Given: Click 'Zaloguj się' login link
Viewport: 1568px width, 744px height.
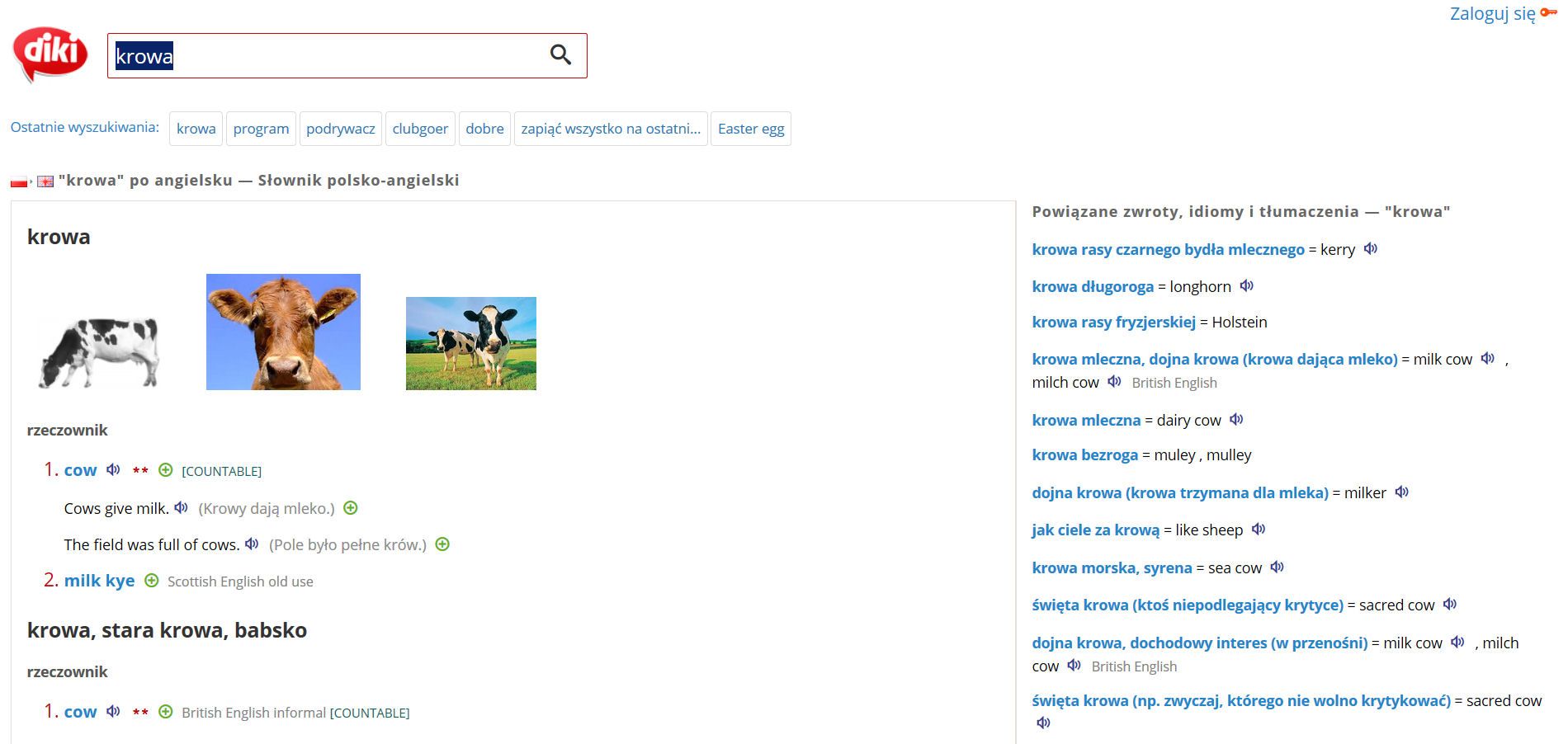Looking at the screenshot, I should tap(1492, 13).
